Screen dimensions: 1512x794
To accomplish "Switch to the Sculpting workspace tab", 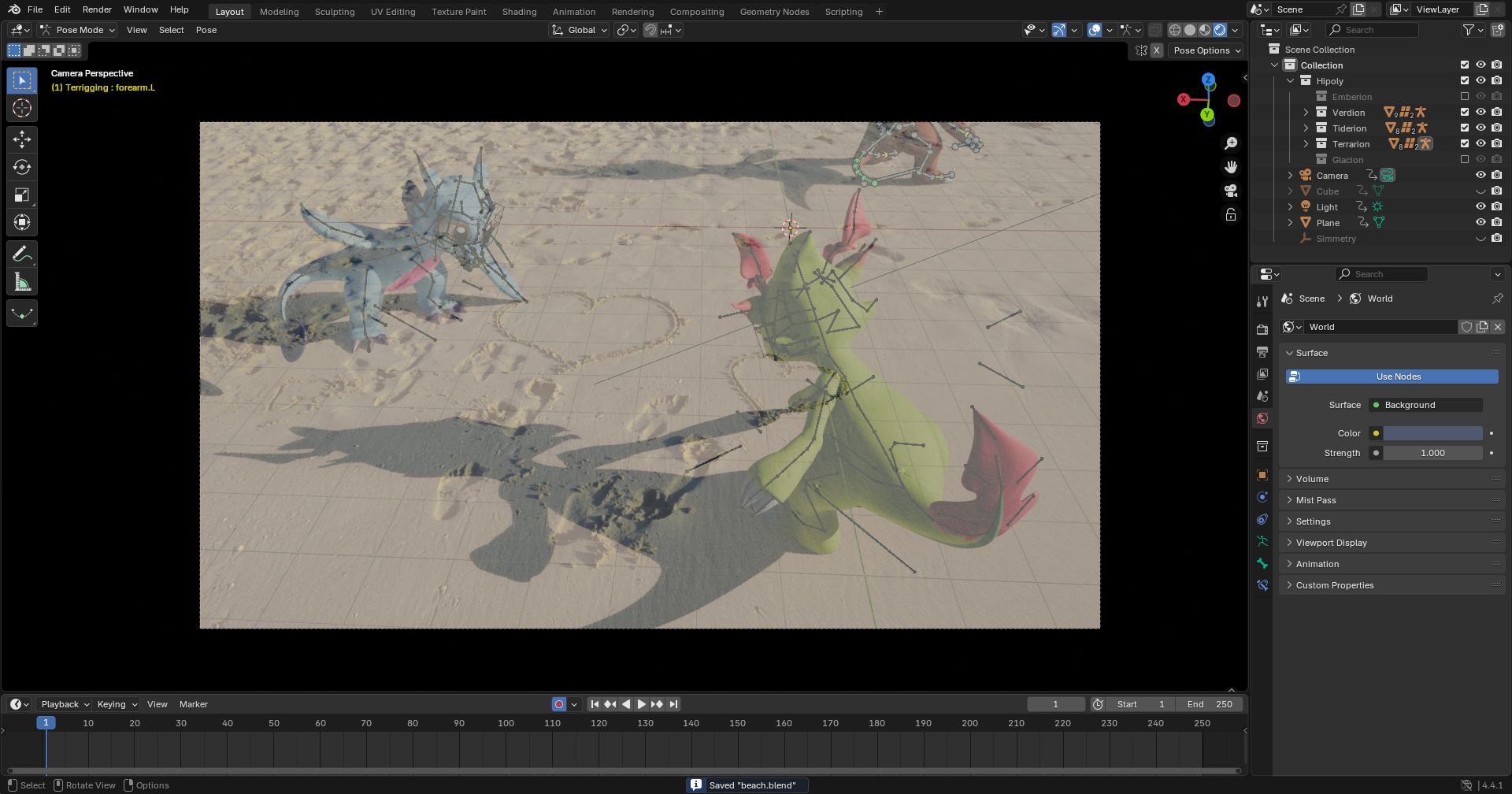I will pos(335,12).
